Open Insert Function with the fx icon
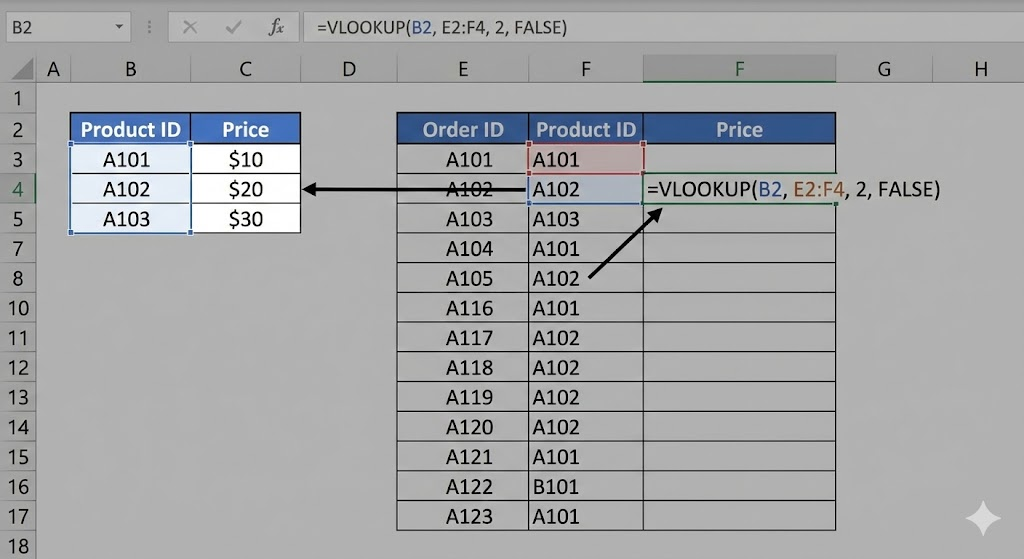Viewport: 1024px width, 559px height. click(x=276, y=27)
